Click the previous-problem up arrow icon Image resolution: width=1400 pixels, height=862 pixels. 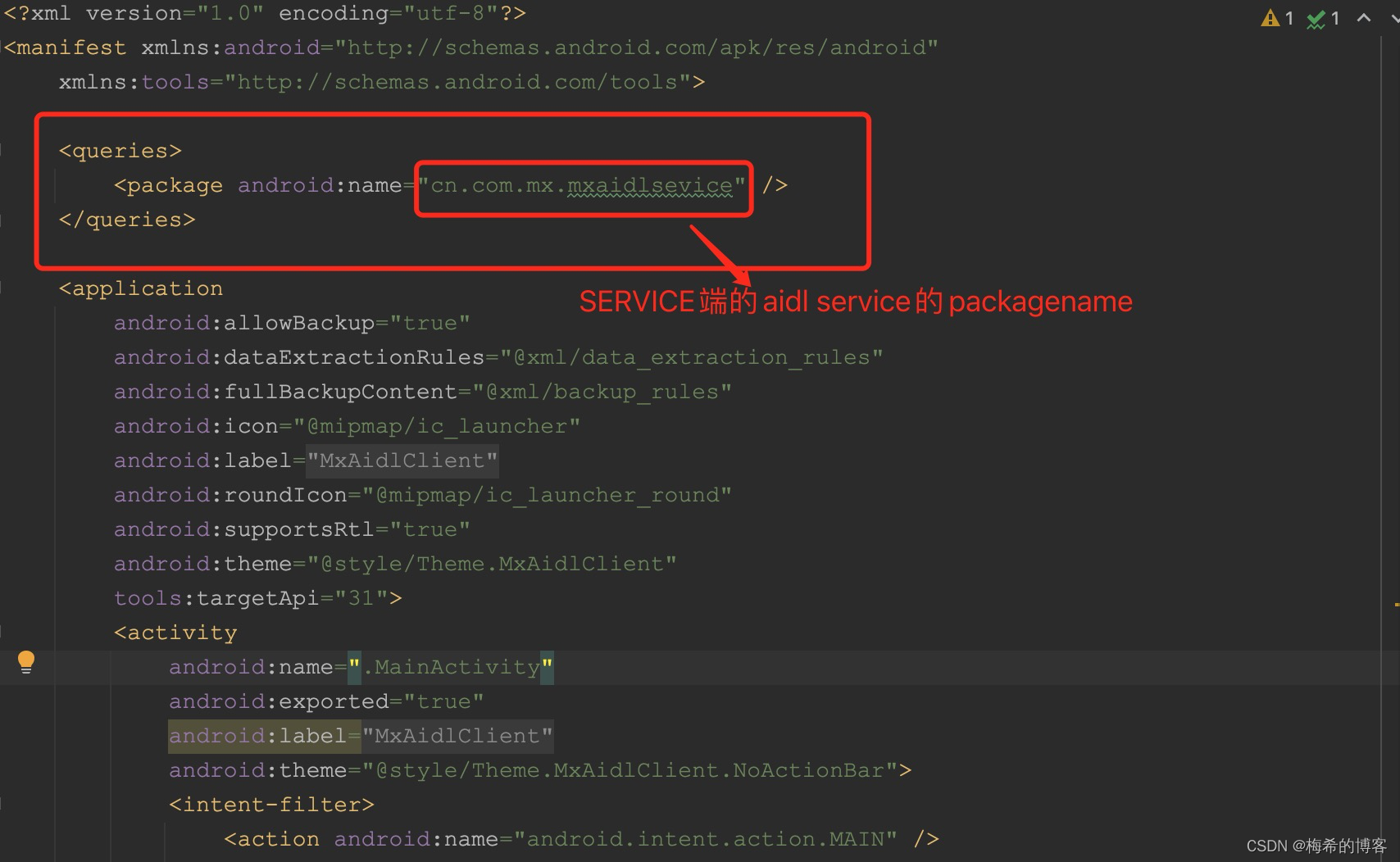[1363, 16]
